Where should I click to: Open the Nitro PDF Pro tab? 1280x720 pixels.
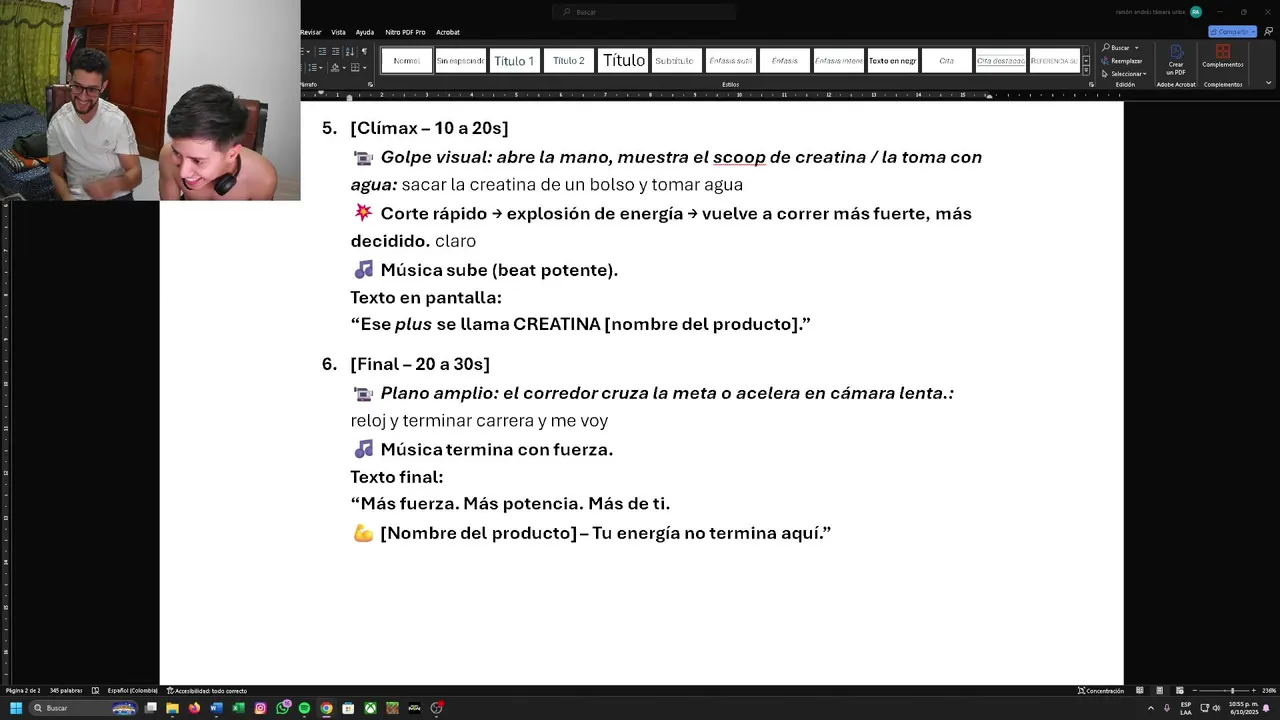405,32
